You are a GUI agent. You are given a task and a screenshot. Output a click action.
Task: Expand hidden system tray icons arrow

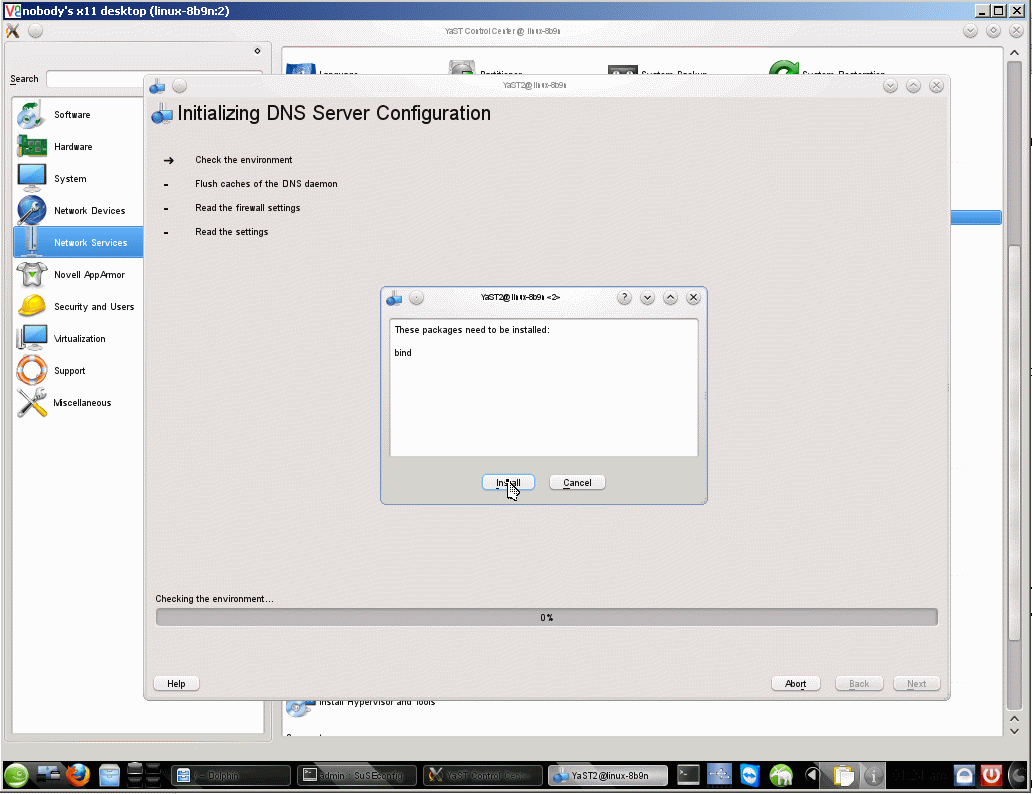click(812, 775)
